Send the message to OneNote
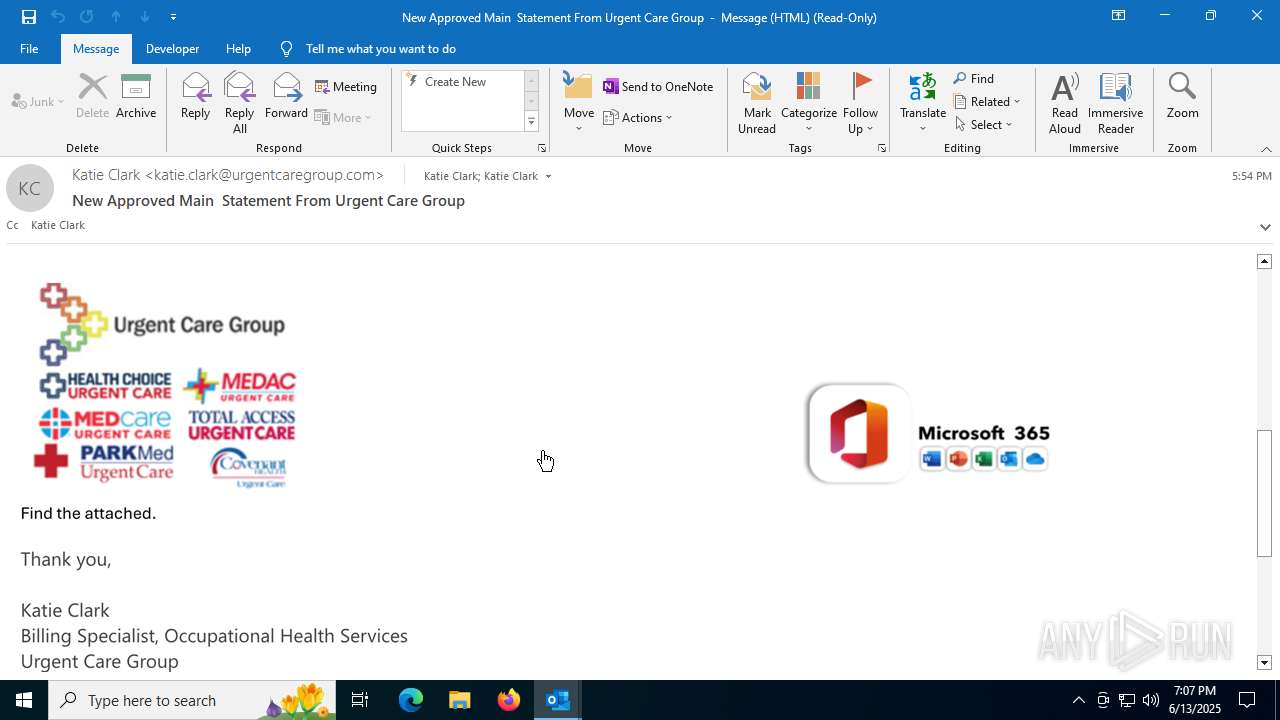The height and width of the screenshot is (720, 1280). (x=659, y=87)
